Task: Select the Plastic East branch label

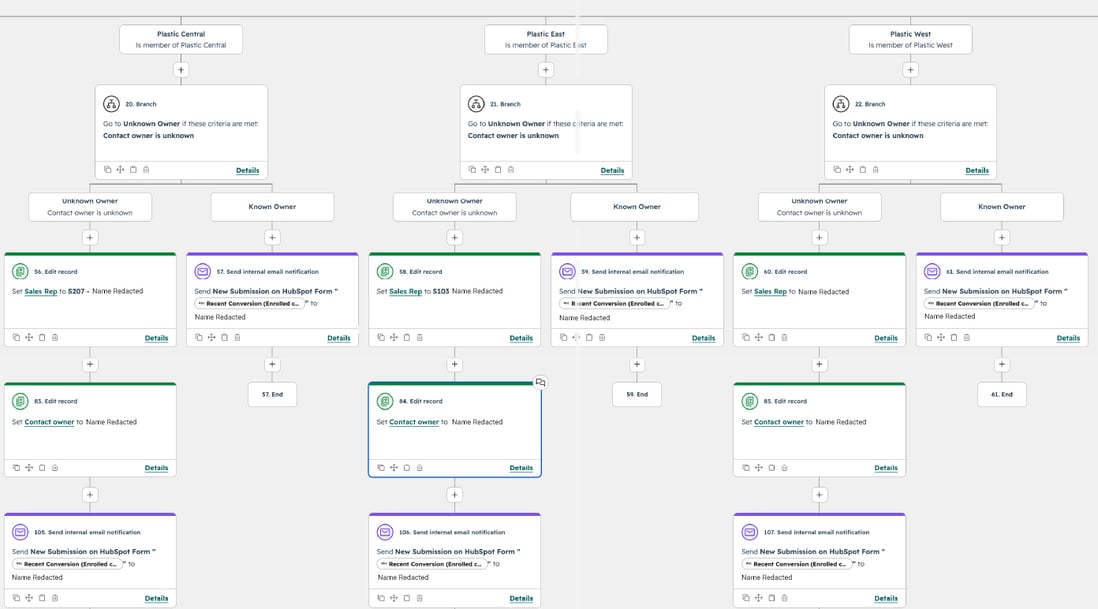Action: 545,39
